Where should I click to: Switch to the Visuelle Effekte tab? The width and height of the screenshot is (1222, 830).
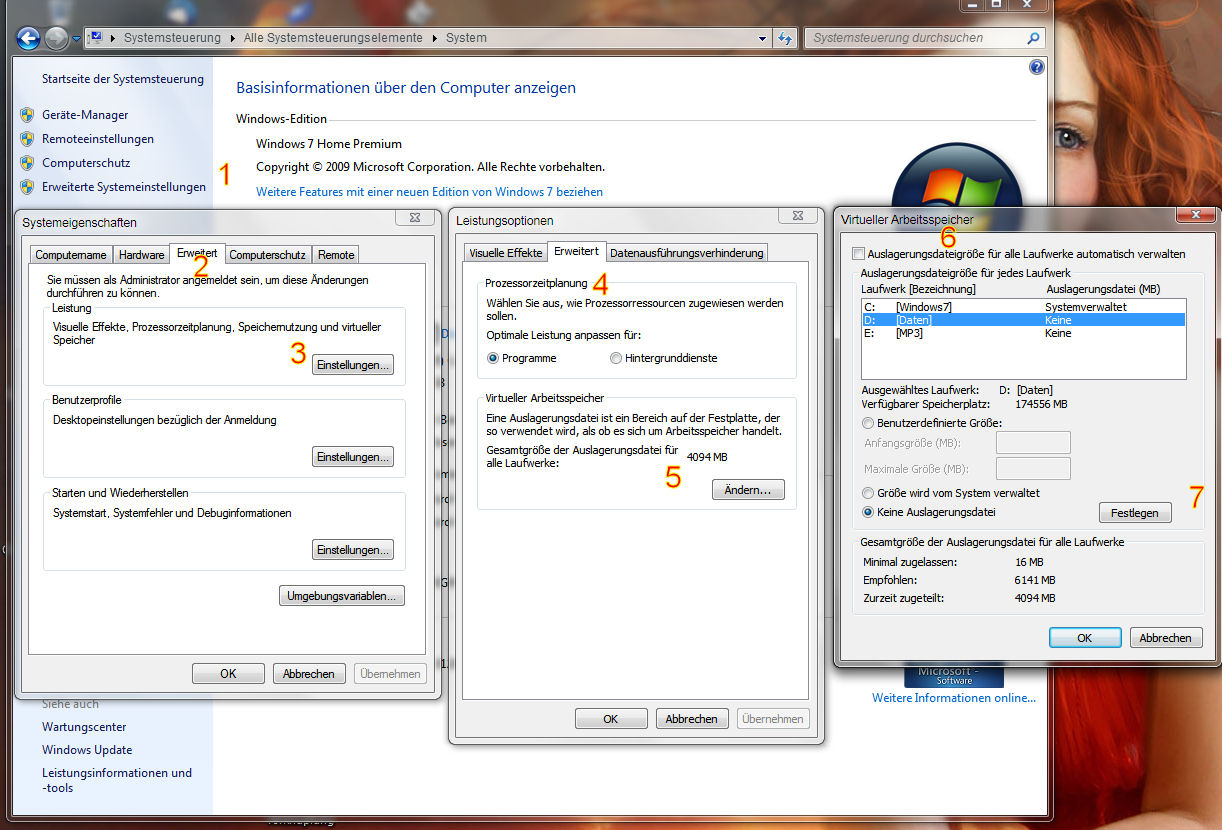(x=505, y=253)
